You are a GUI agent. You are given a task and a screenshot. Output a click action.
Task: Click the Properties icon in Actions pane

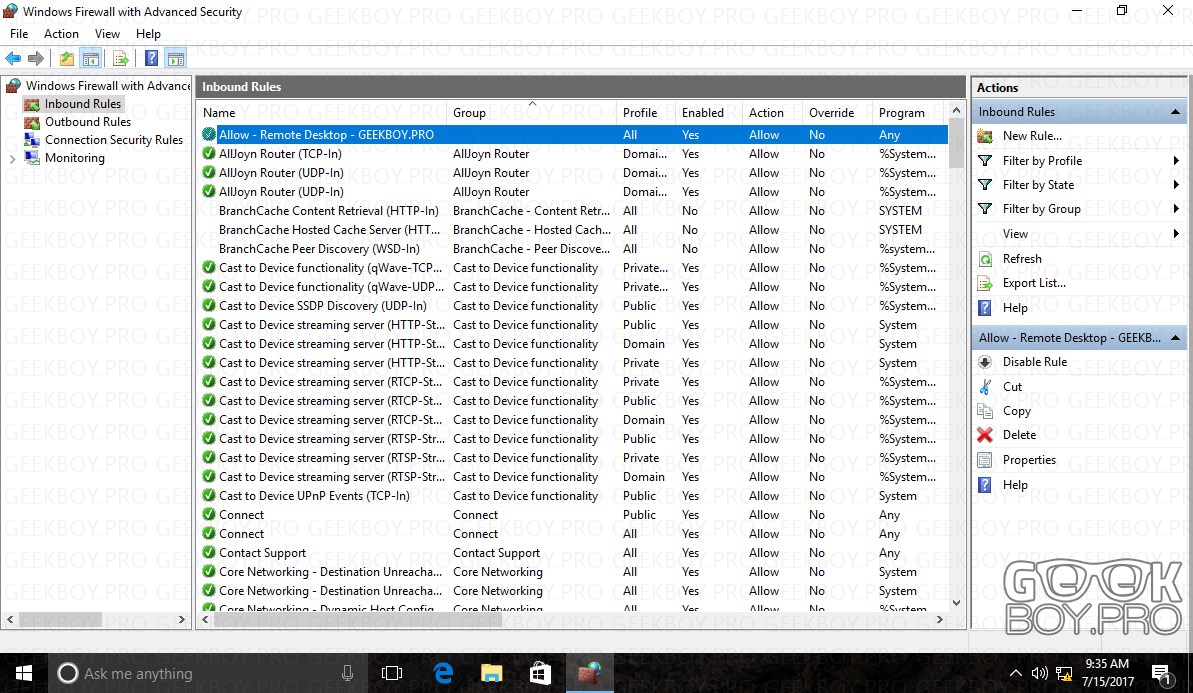(x=985, y=459)
